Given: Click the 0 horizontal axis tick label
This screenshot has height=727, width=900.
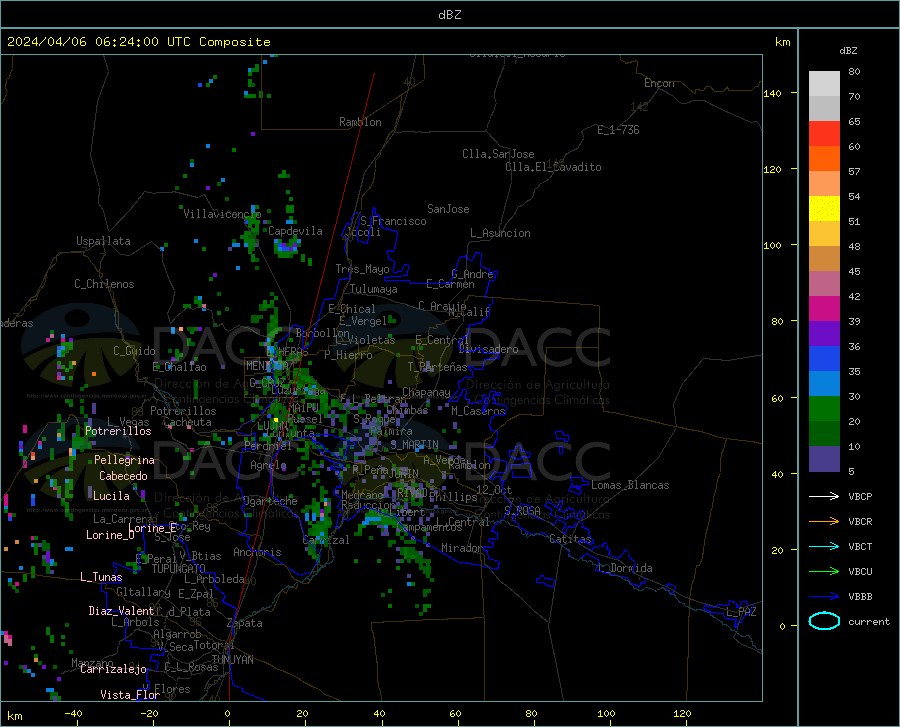Looking at the screenshot, I should coord(227,713).
